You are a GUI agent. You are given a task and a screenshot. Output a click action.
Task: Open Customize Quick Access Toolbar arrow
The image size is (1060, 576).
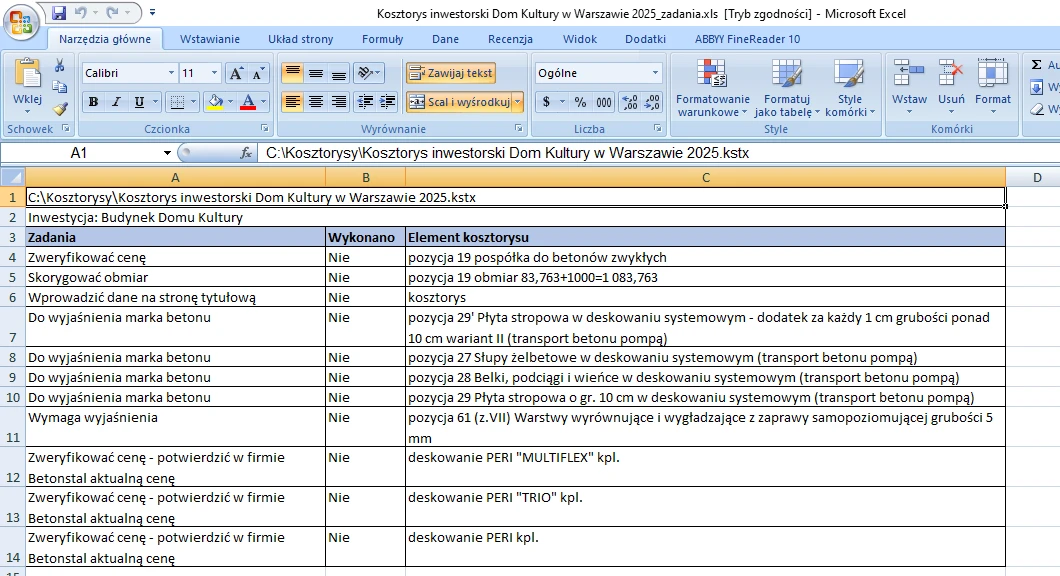[152, 12]
